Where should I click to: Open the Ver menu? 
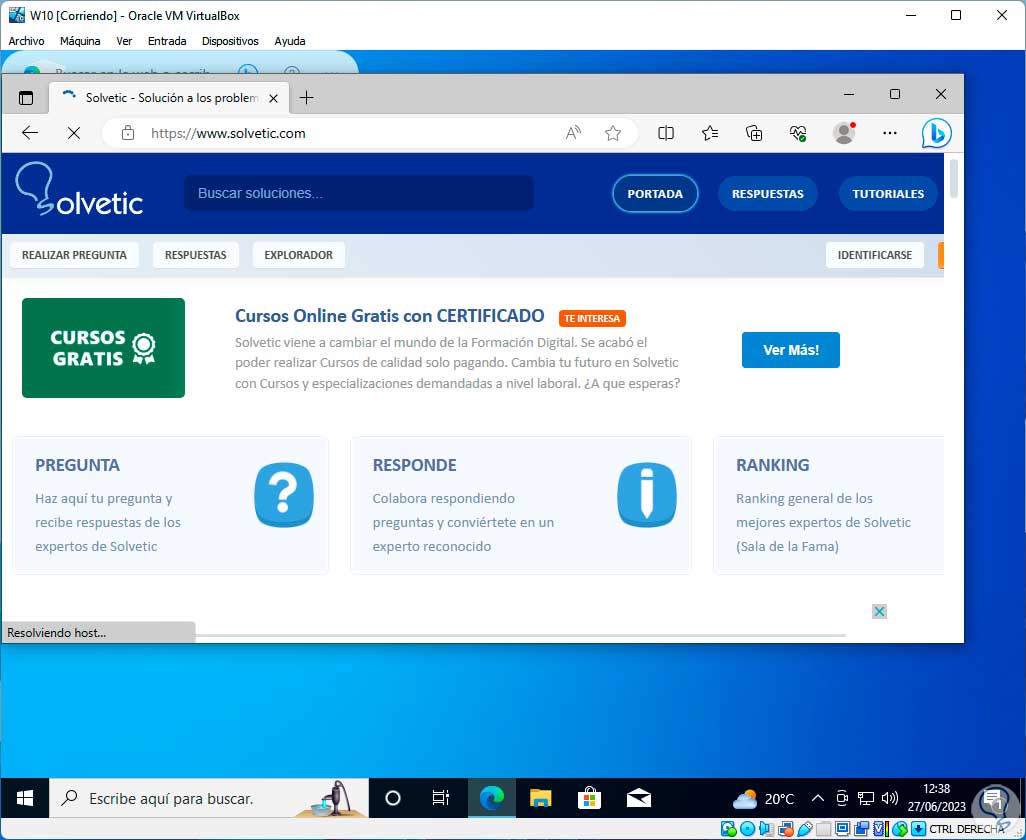click(124, 41)
